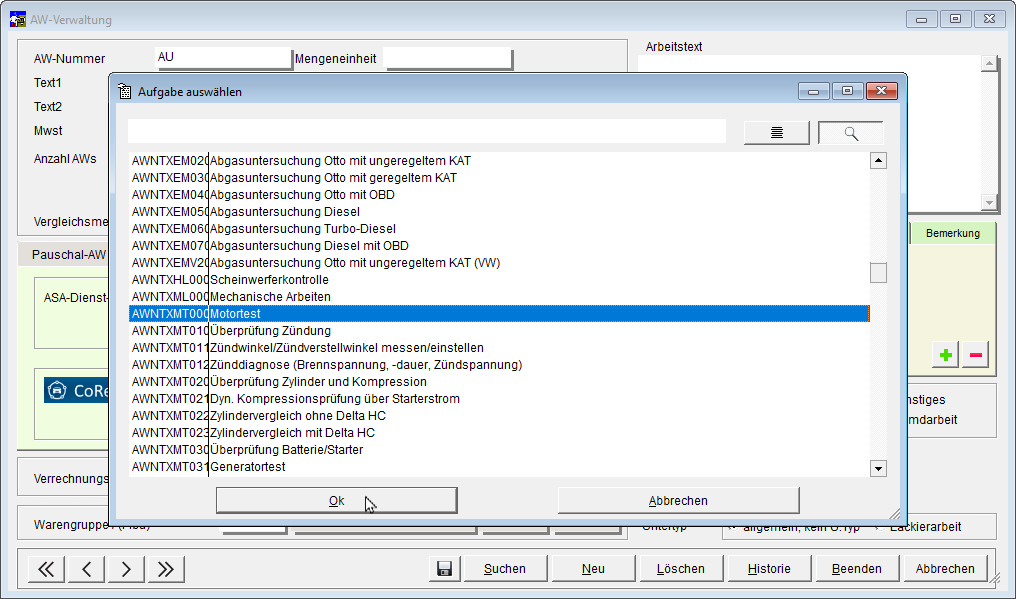The width and height of the screenshot is (1016, 599).
Task: Select row Mechanische Arbeiten
Action: tap(499, 296)
